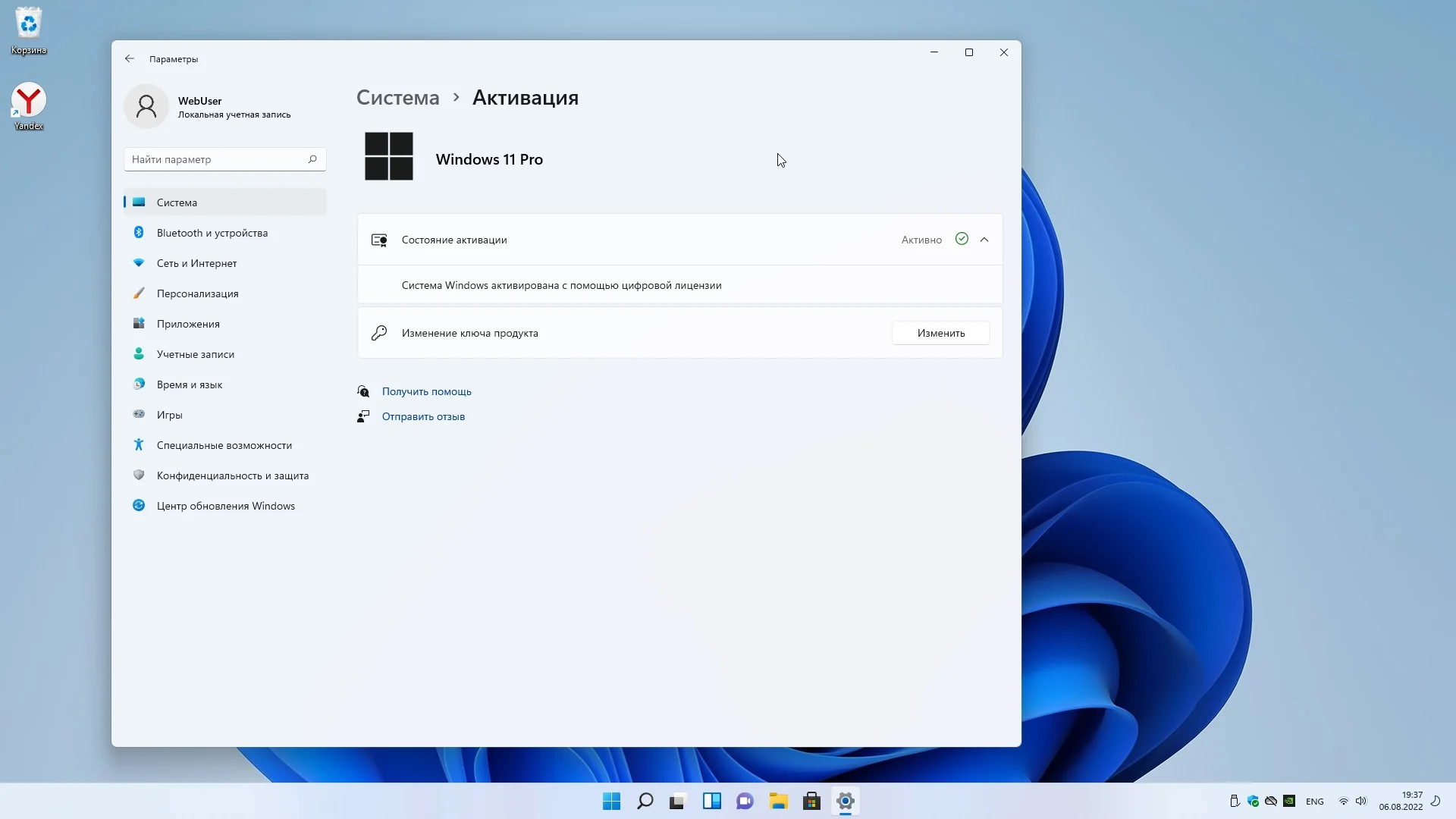Launch Microsoft Store from the taskbar

pos(811,802)
